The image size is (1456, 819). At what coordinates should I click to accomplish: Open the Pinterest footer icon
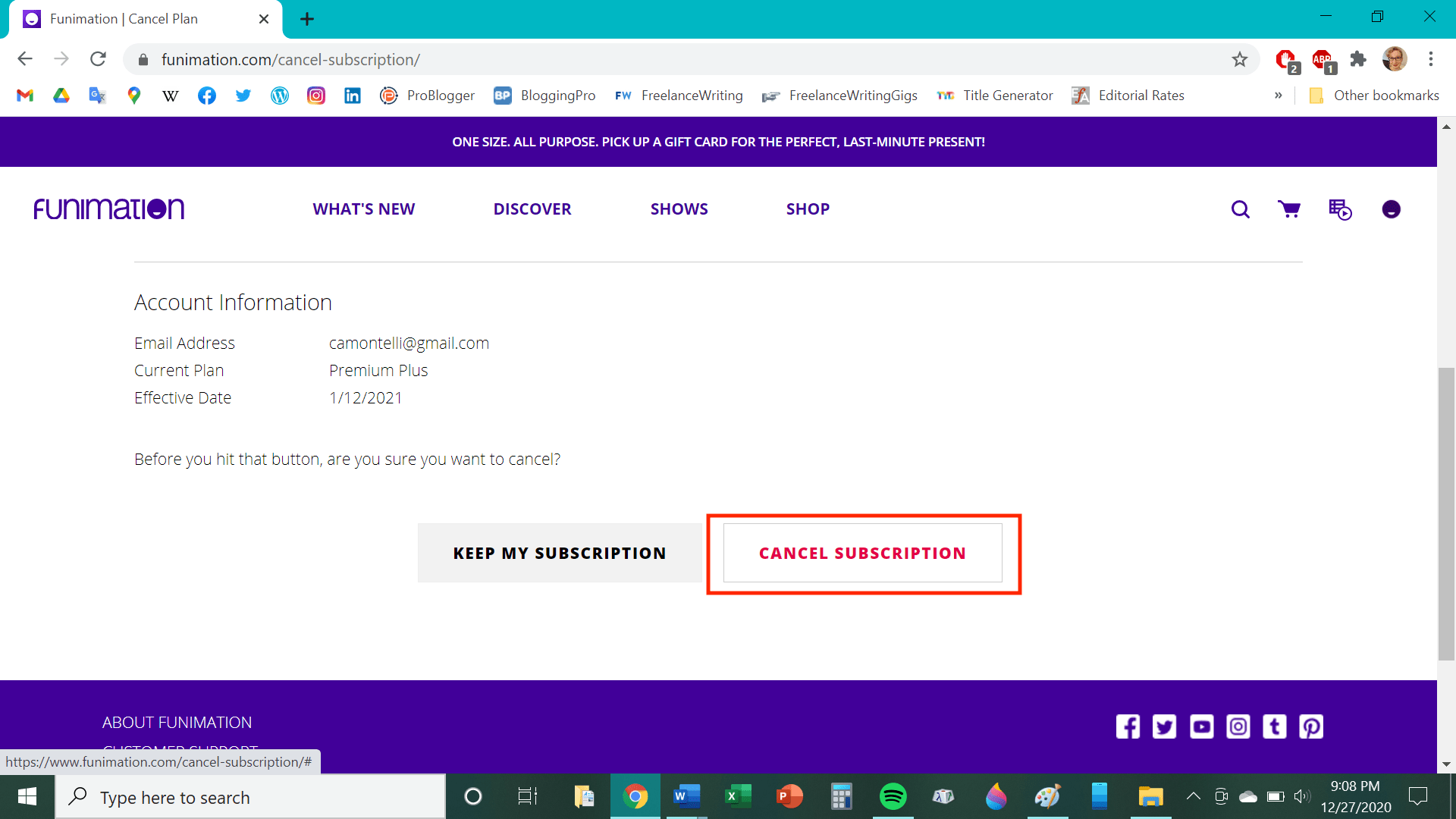[1311, 726]
